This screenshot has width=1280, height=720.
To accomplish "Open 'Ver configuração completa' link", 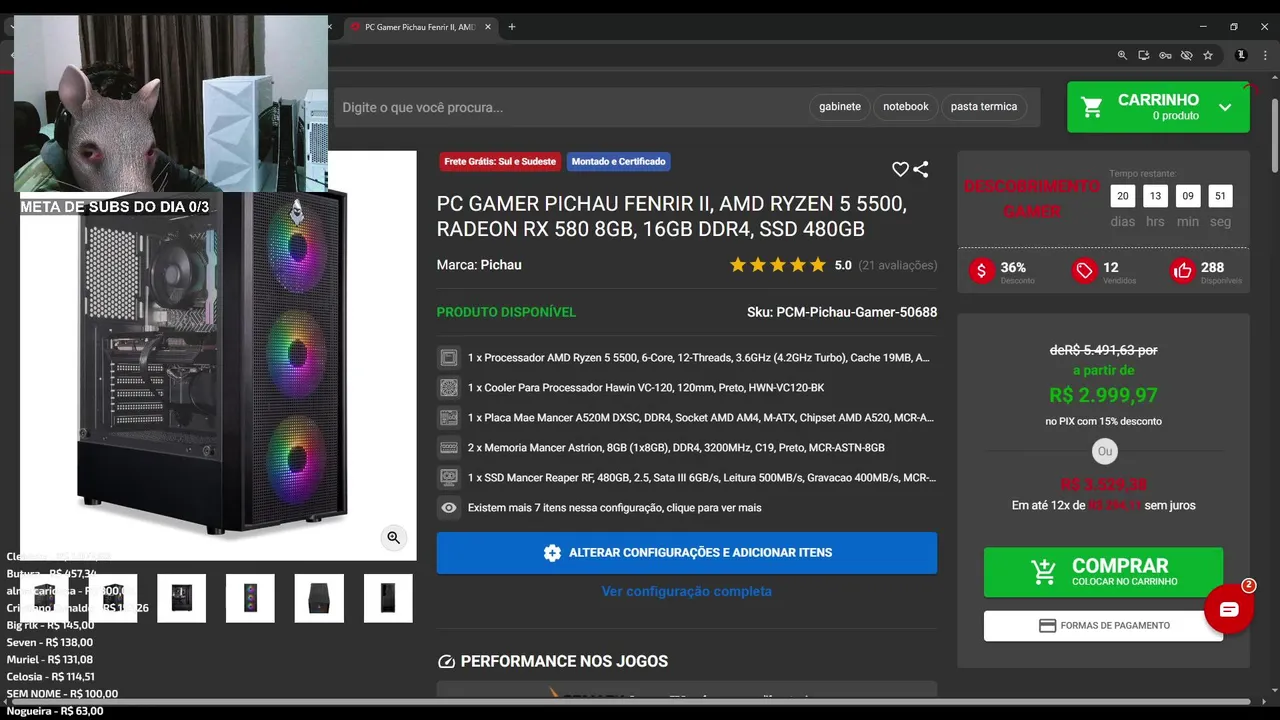I will 687,591.
